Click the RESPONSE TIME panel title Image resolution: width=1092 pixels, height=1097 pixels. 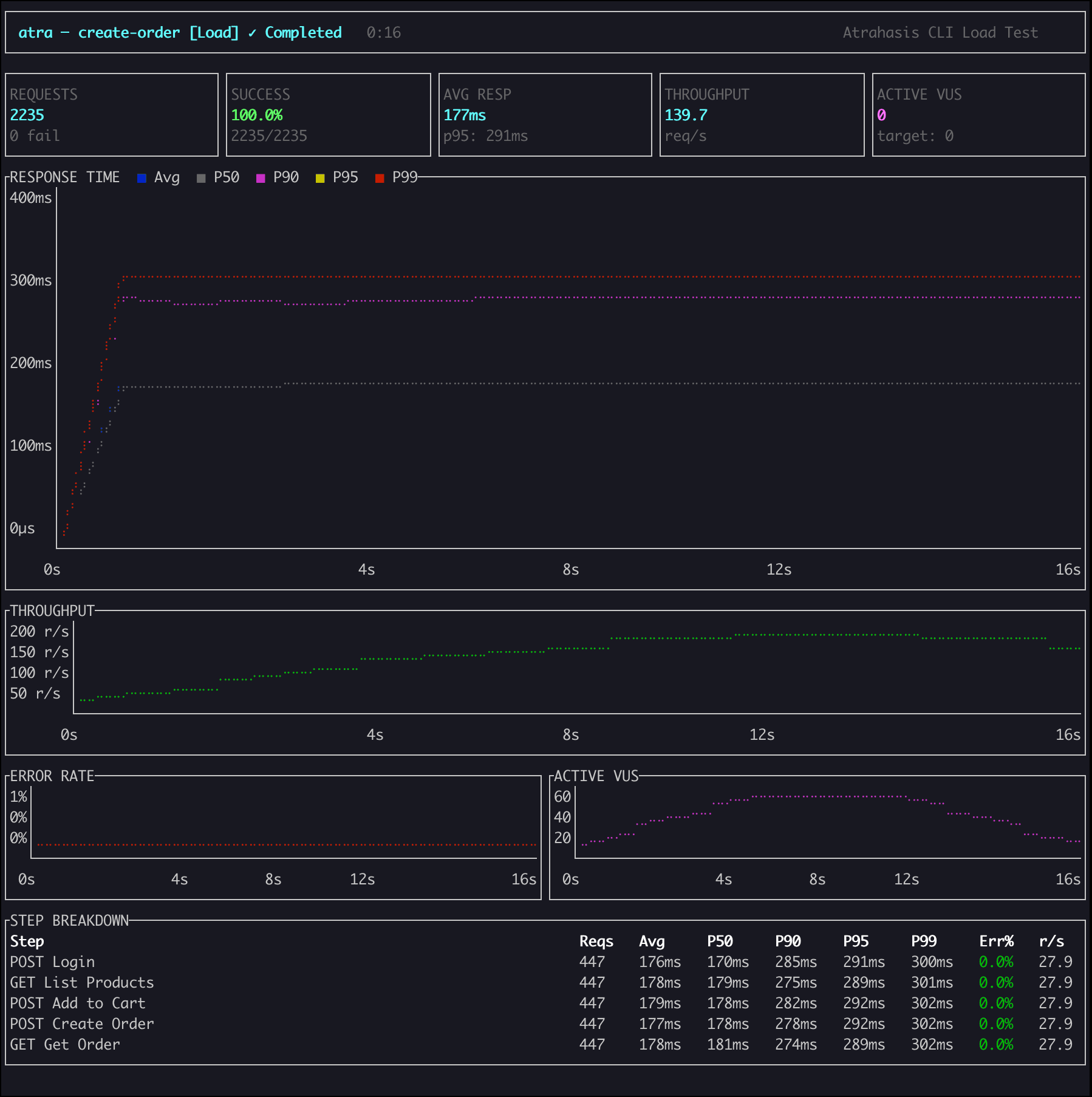(x=65, y=177)
